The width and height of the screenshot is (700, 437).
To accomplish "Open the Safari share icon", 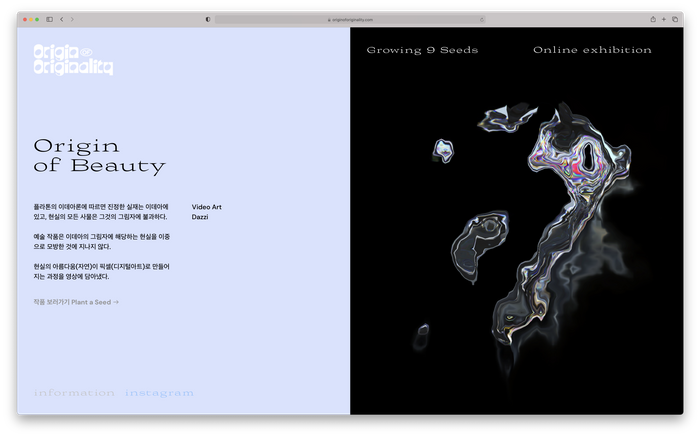I will click(653, 19).
